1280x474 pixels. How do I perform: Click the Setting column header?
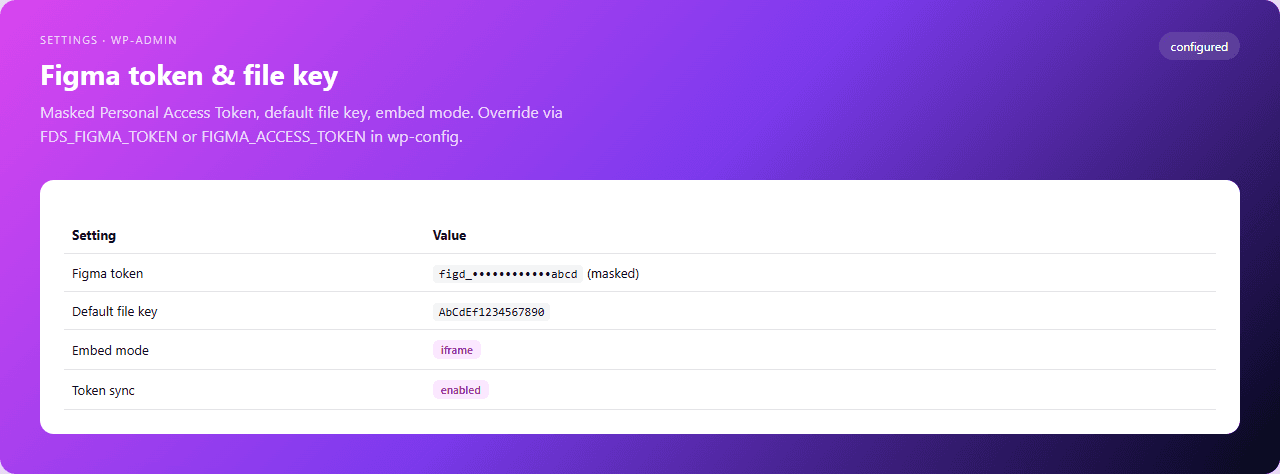tap(94, 236)
